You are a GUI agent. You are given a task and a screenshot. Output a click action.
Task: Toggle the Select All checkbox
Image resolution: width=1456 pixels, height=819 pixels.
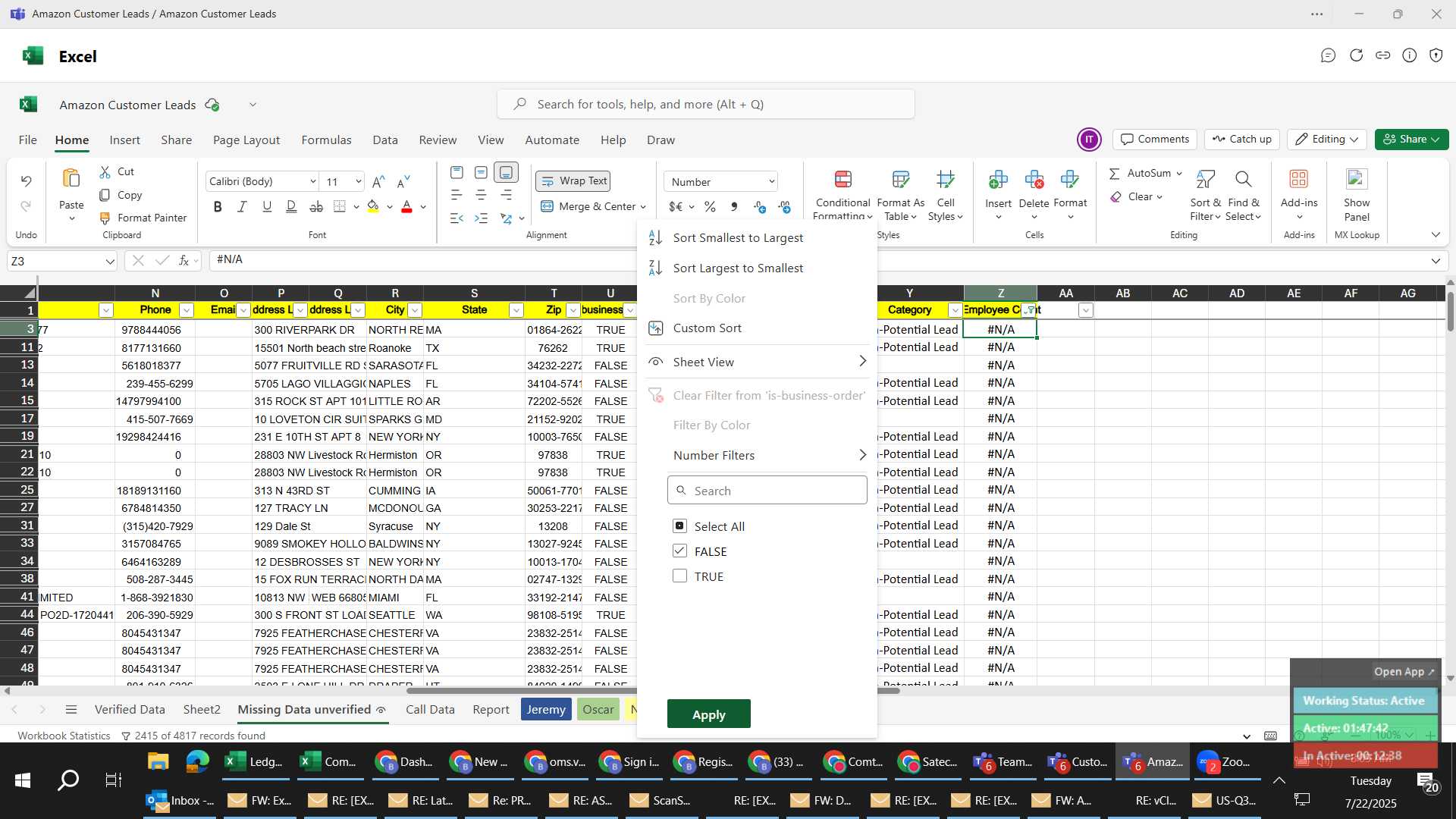[x=679, y=526]
